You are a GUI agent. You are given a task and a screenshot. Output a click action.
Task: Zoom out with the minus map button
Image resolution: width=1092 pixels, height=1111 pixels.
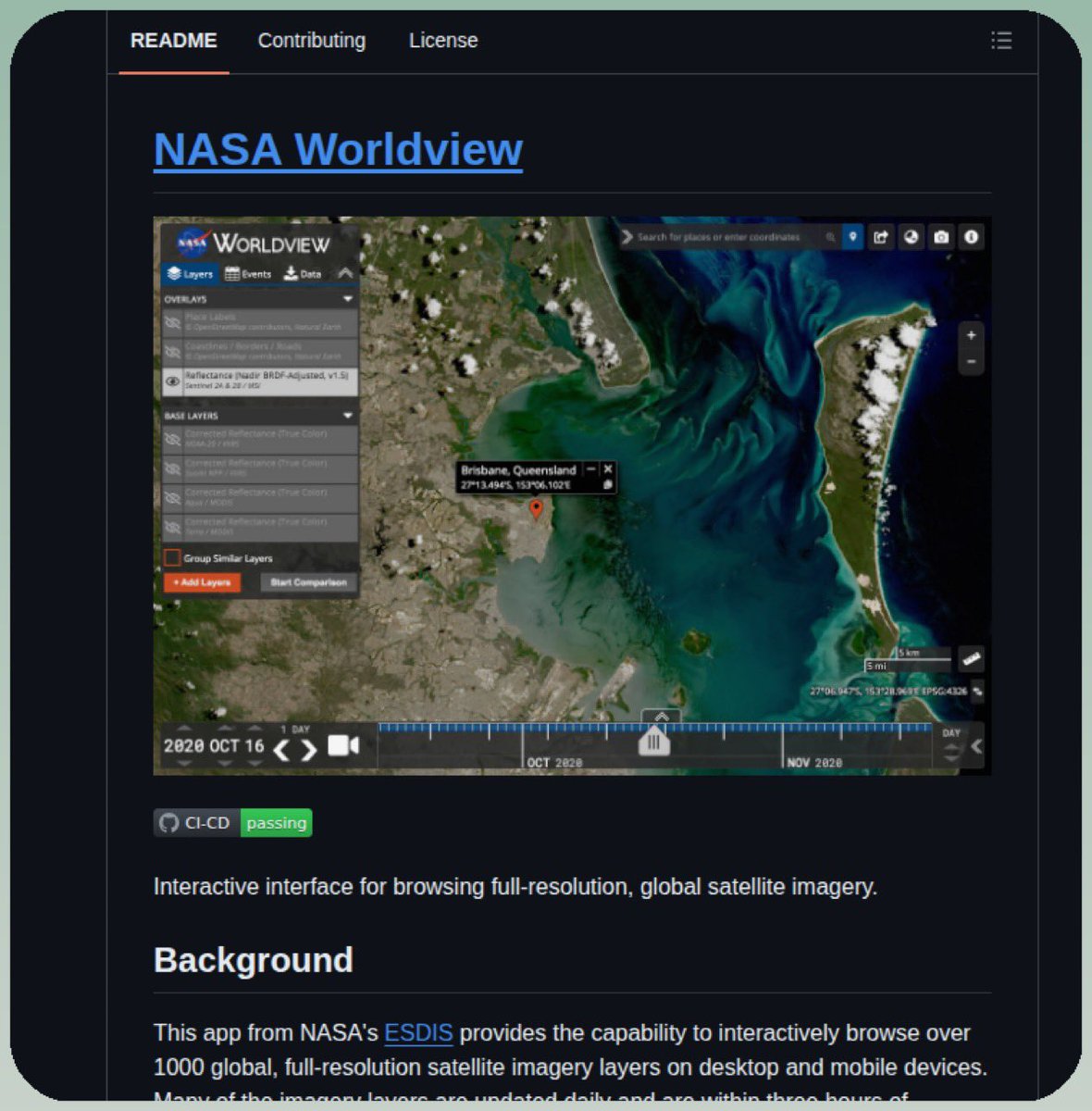[971, 361]
